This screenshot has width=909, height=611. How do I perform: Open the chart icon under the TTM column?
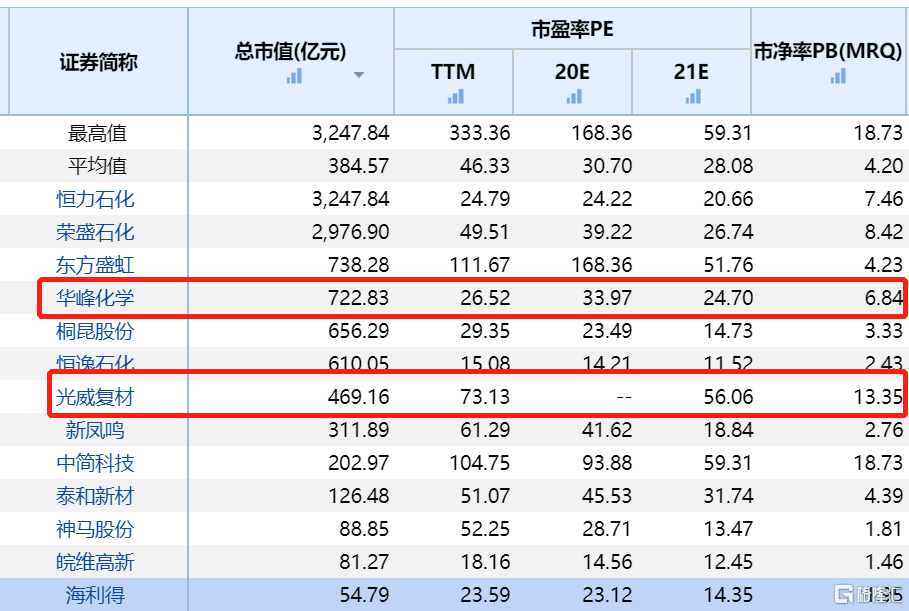coord(456,96)
